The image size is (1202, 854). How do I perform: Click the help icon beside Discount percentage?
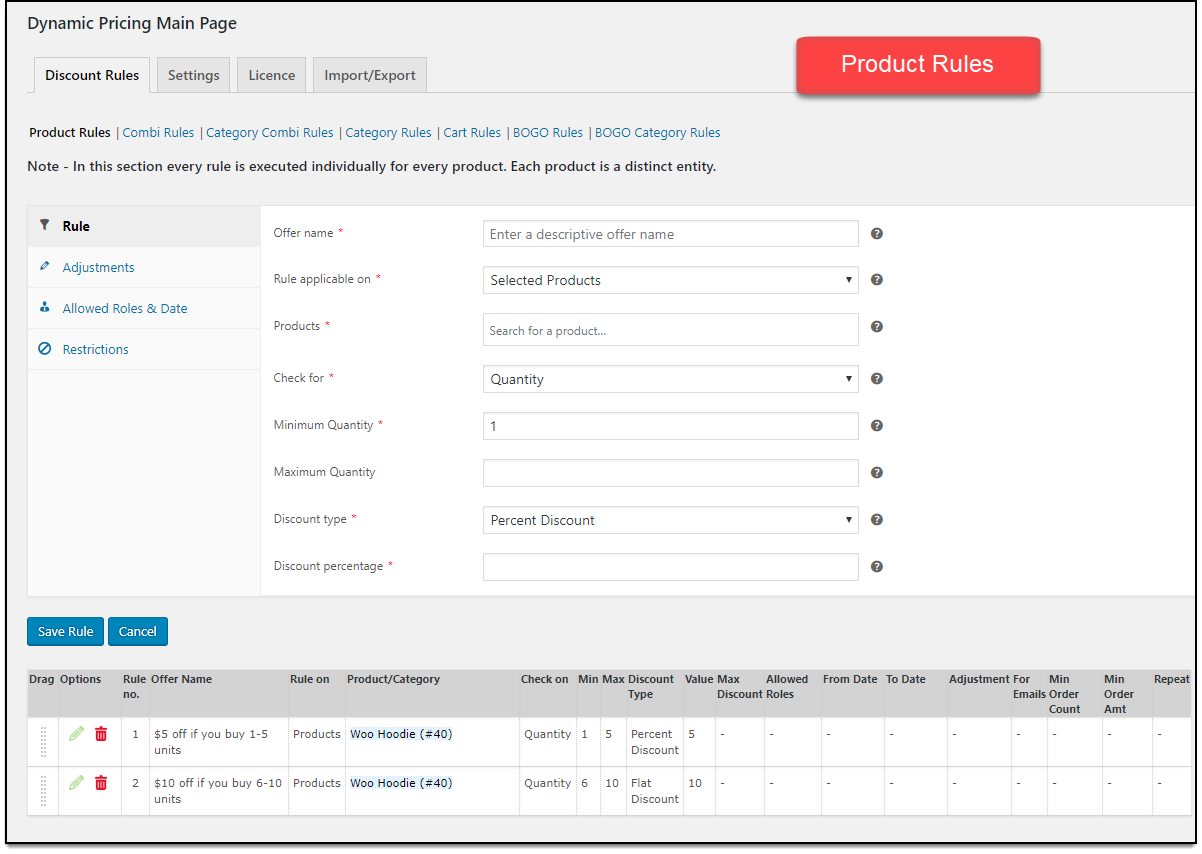pos(877,566)
